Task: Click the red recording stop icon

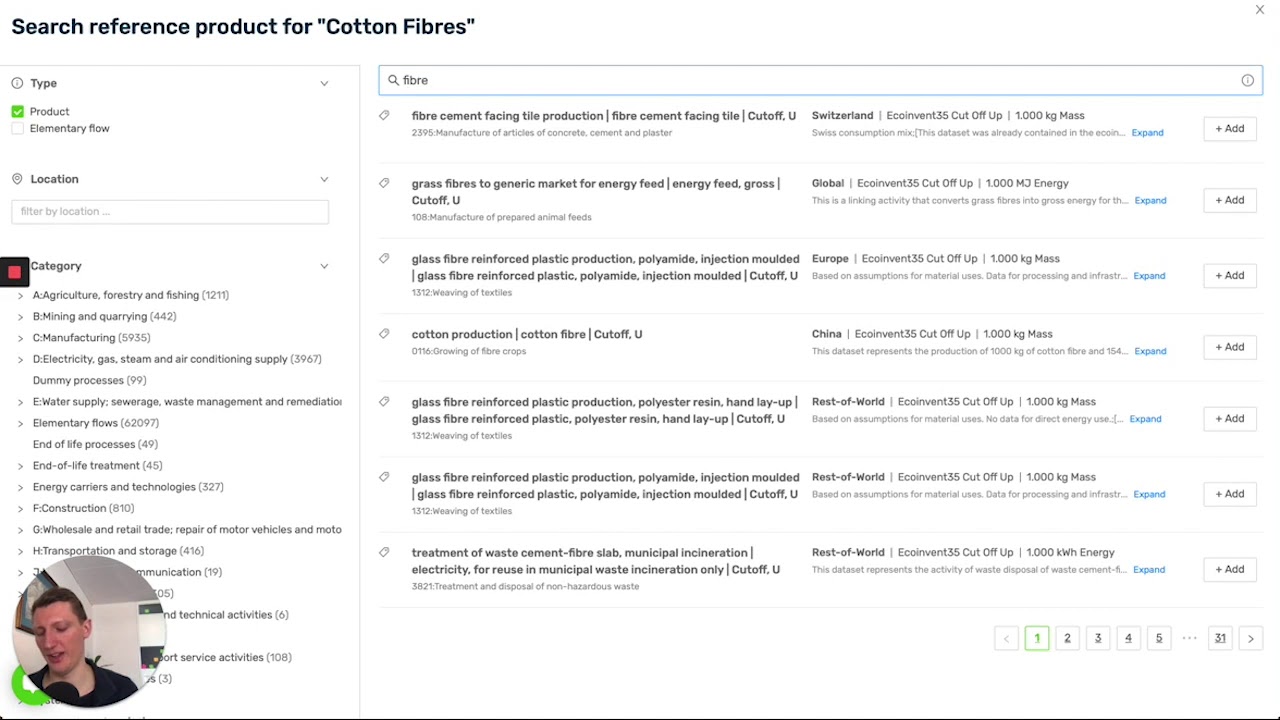Action: [14, 271]
